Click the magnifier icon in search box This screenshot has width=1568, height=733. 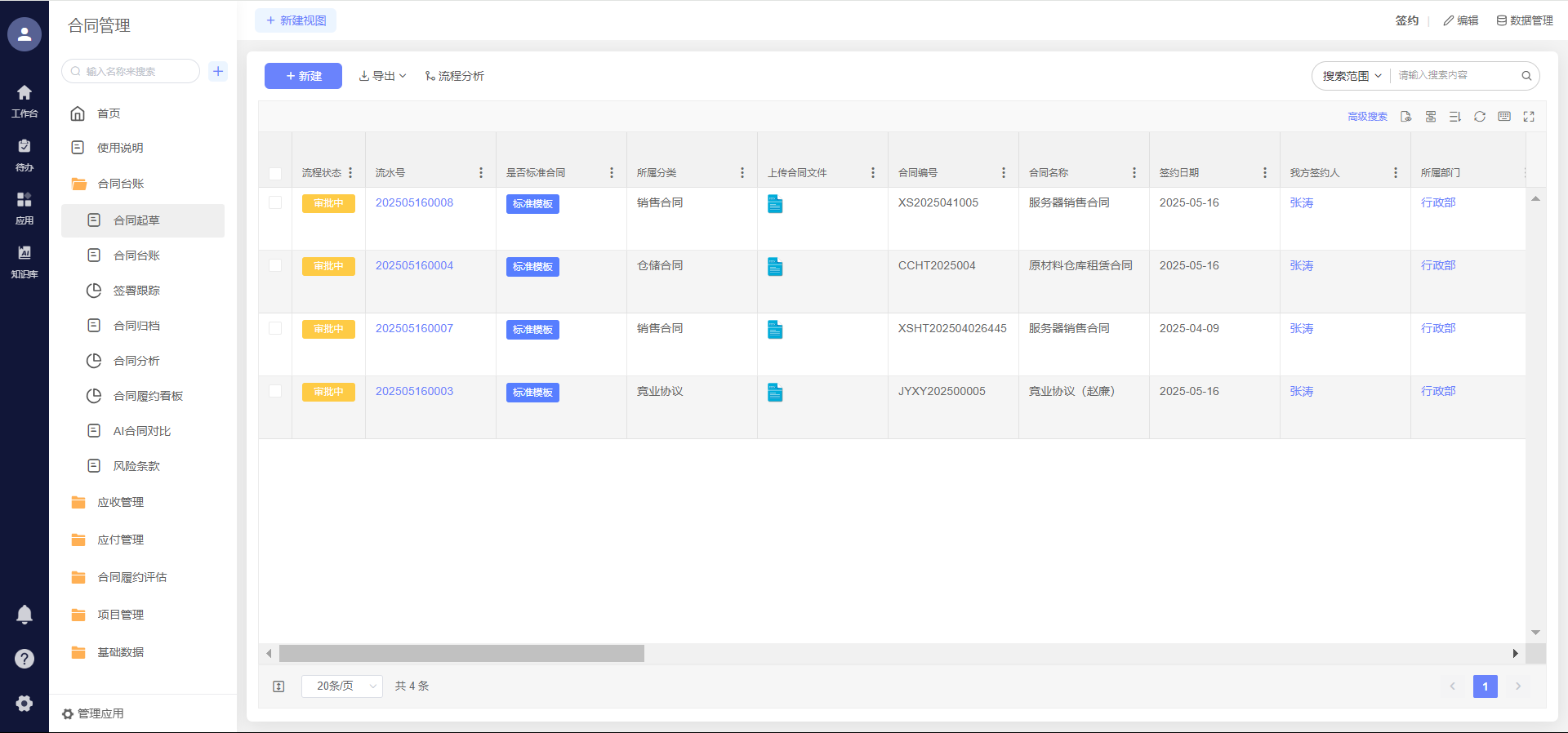click(1526, 76)
